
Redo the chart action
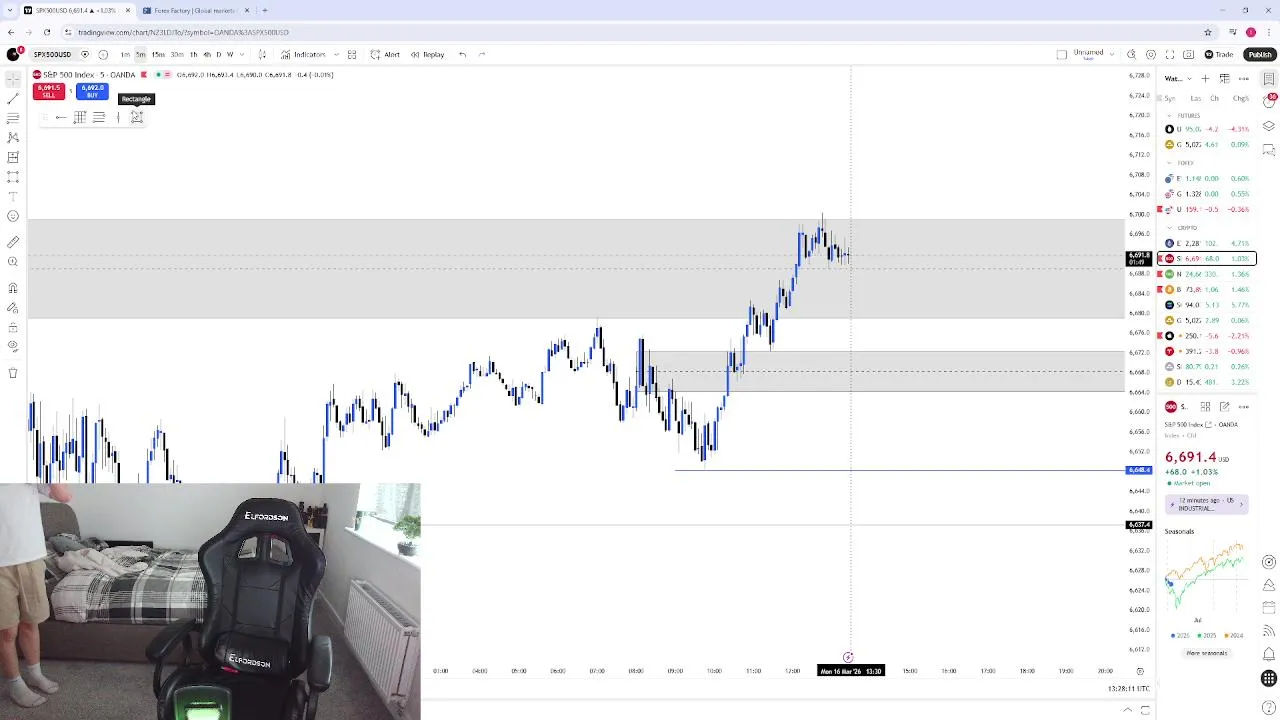481,54
